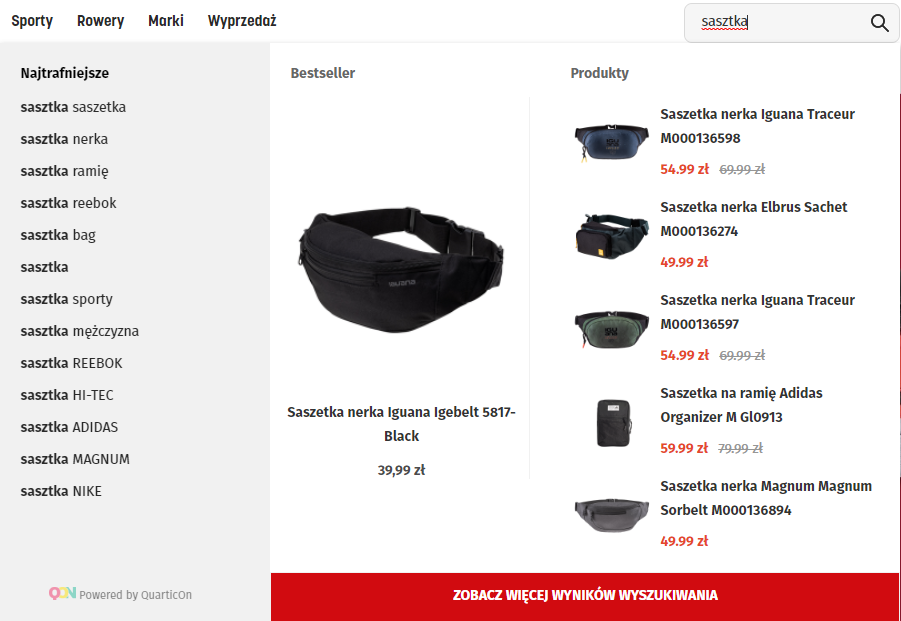Image resolution: width=901 pixels, height=621 pixels.
Task: Open Saszetka na ramię Adidas Organizer link
Action: click(741, 406)
